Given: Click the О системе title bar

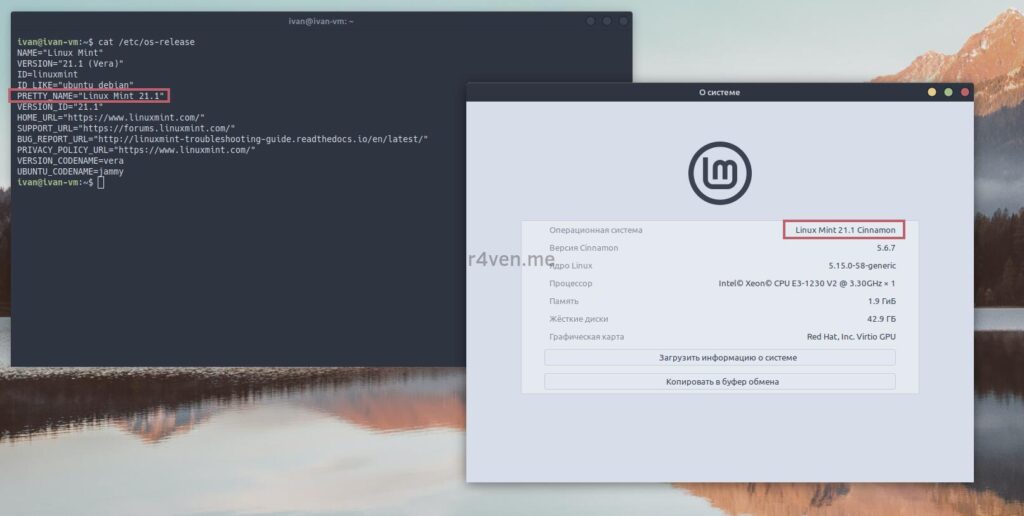Looking at the screenshot, I should pos(719,92).
